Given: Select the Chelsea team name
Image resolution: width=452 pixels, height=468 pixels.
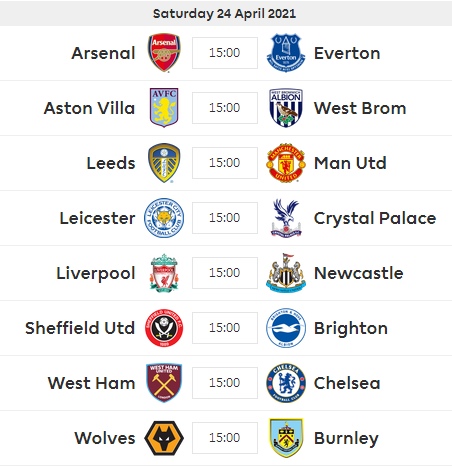Looking at the screenshot, I should pyautogui.click(x=347, y=383).
